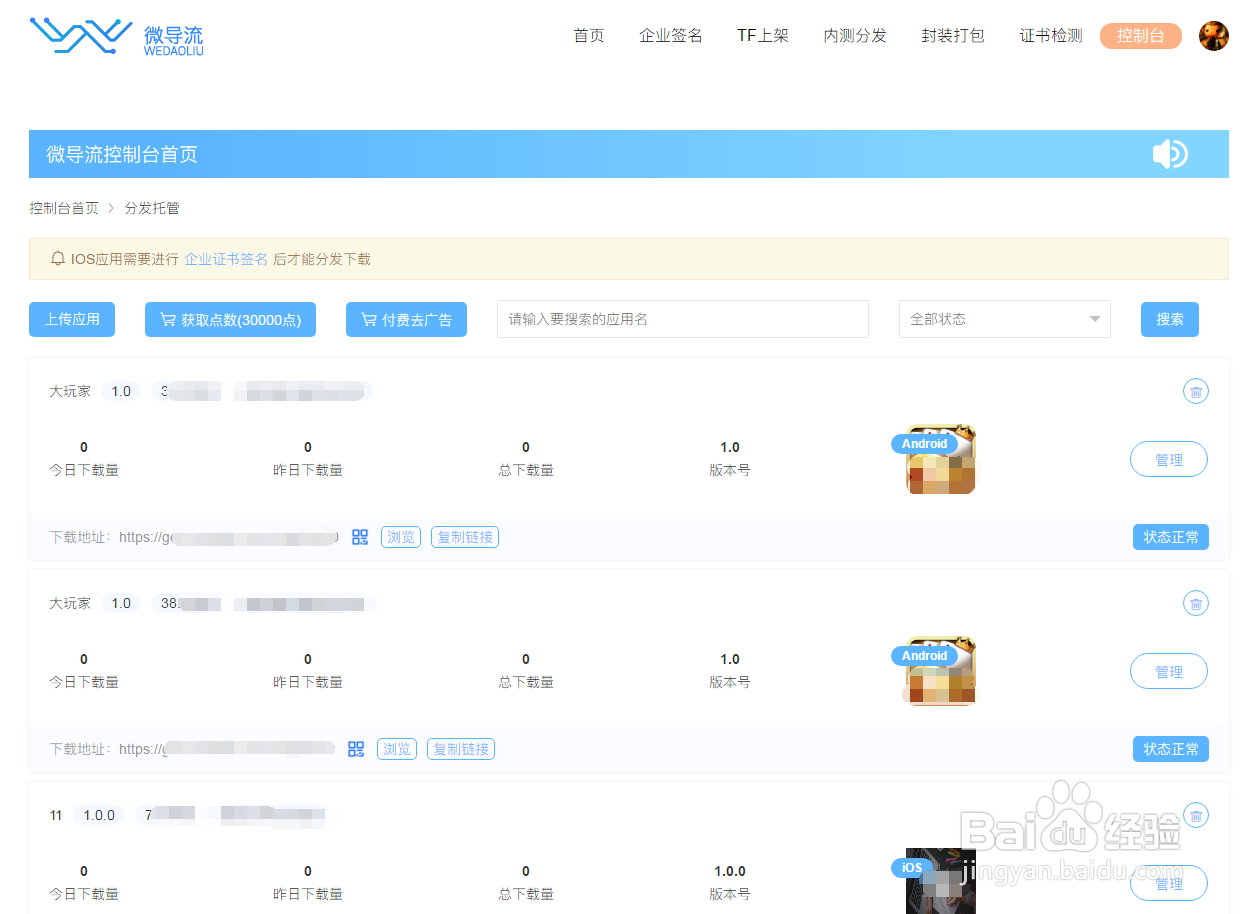Image resolution: width=1251 pixels, height=914 pixels.
Task: Click the 搜索 button
Action: point(1170,319)
